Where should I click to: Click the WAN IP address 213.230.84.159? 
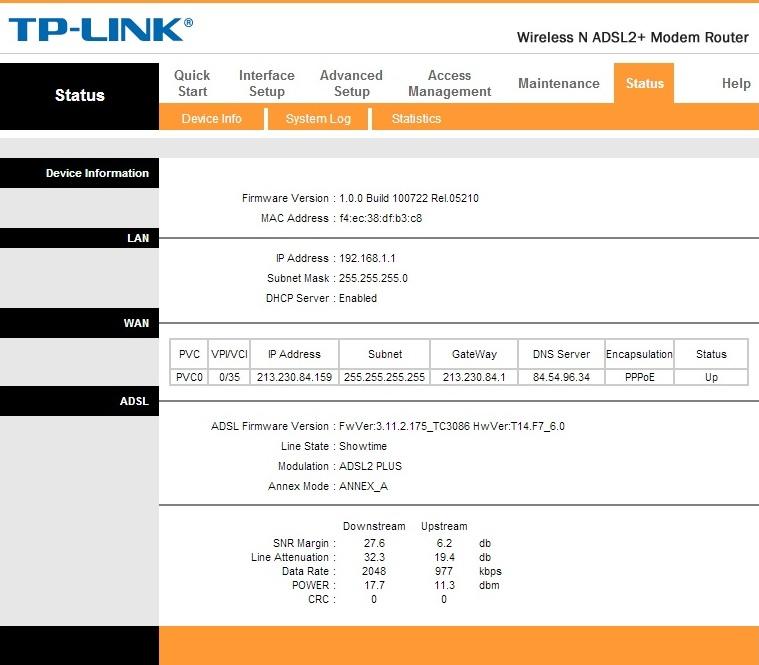[x=294, y=377]
